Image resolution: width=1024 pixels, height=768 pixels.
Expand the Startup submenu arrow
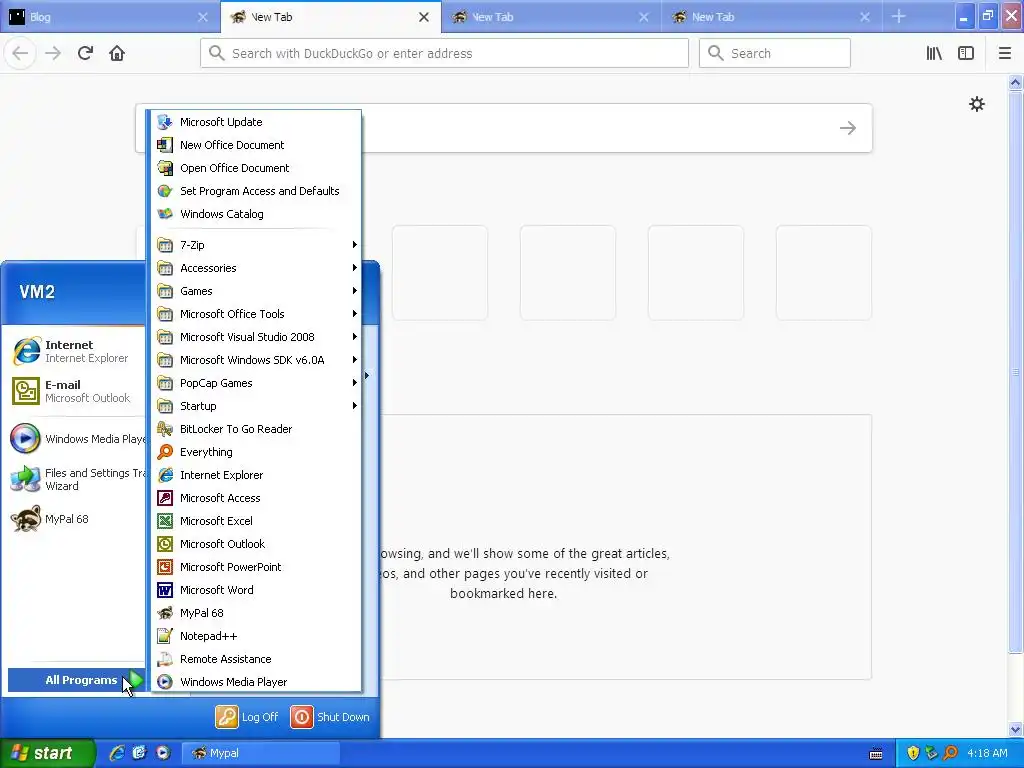click(x=355, y=406)
